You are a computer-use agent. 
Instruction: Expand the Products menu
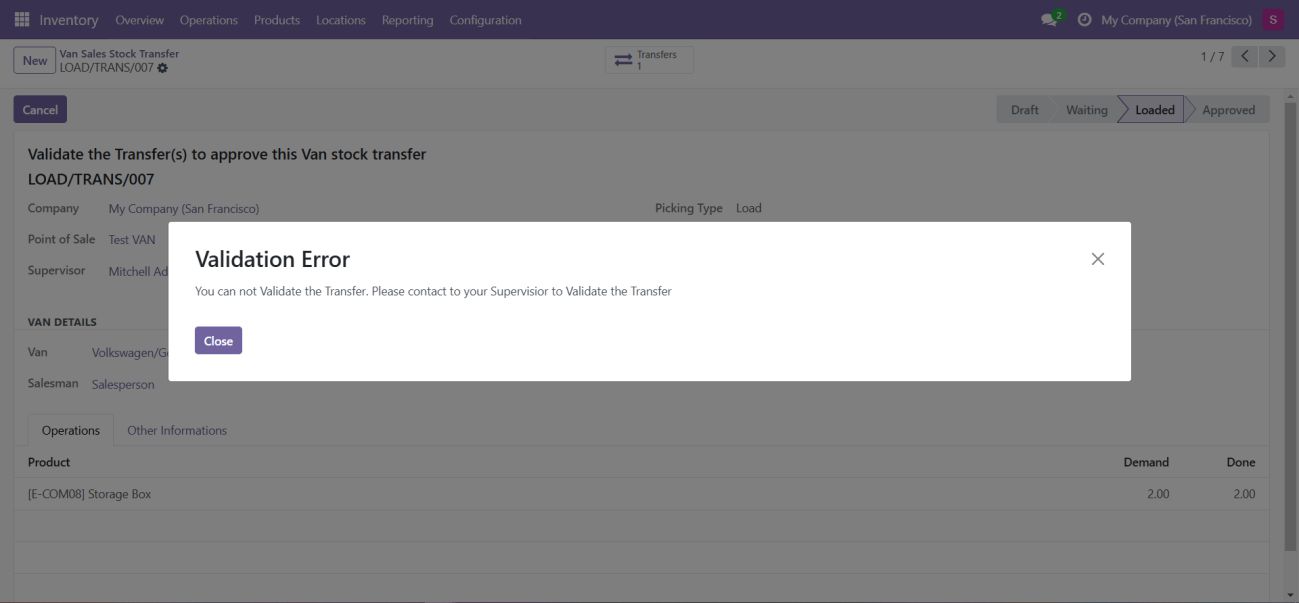click(x=276, y=20)
